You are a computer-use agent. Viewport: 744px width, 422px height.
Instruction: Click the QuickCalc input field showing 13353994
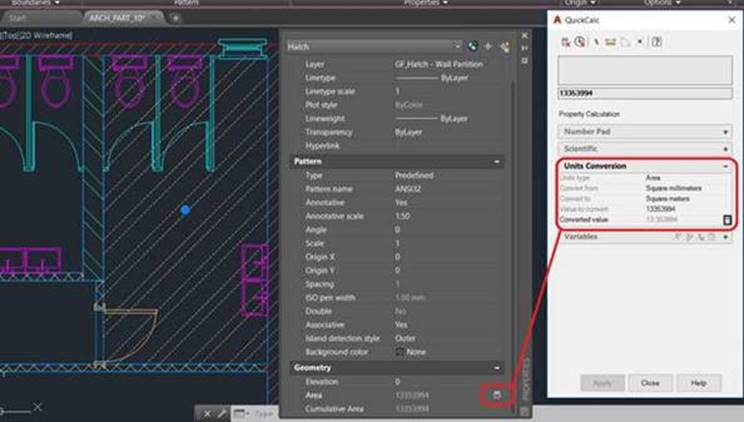point(645,93)
